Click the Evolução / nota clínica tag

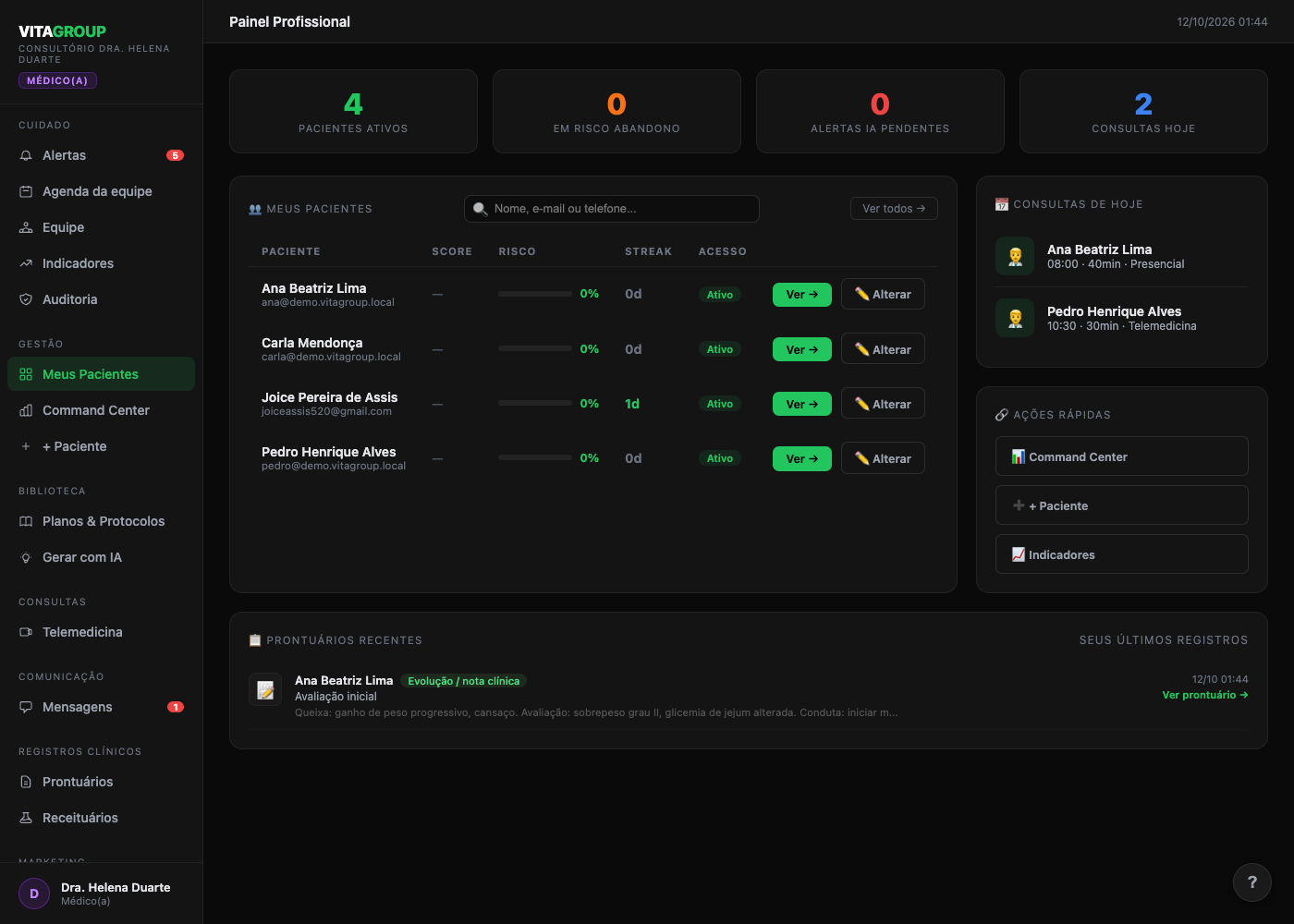tap(464, 681)
